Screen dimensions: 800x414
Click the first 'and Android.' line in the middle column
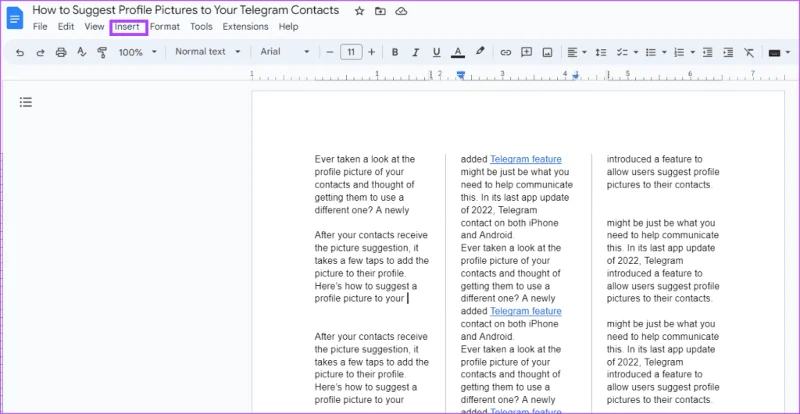[x=487, y=235]
